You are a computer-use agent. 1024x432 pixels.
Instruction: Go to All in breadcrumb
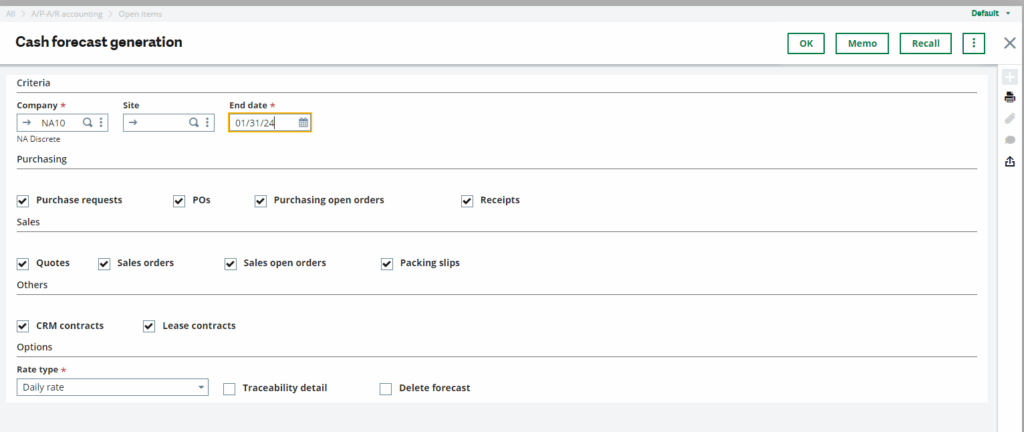click(x=10, y=14)
